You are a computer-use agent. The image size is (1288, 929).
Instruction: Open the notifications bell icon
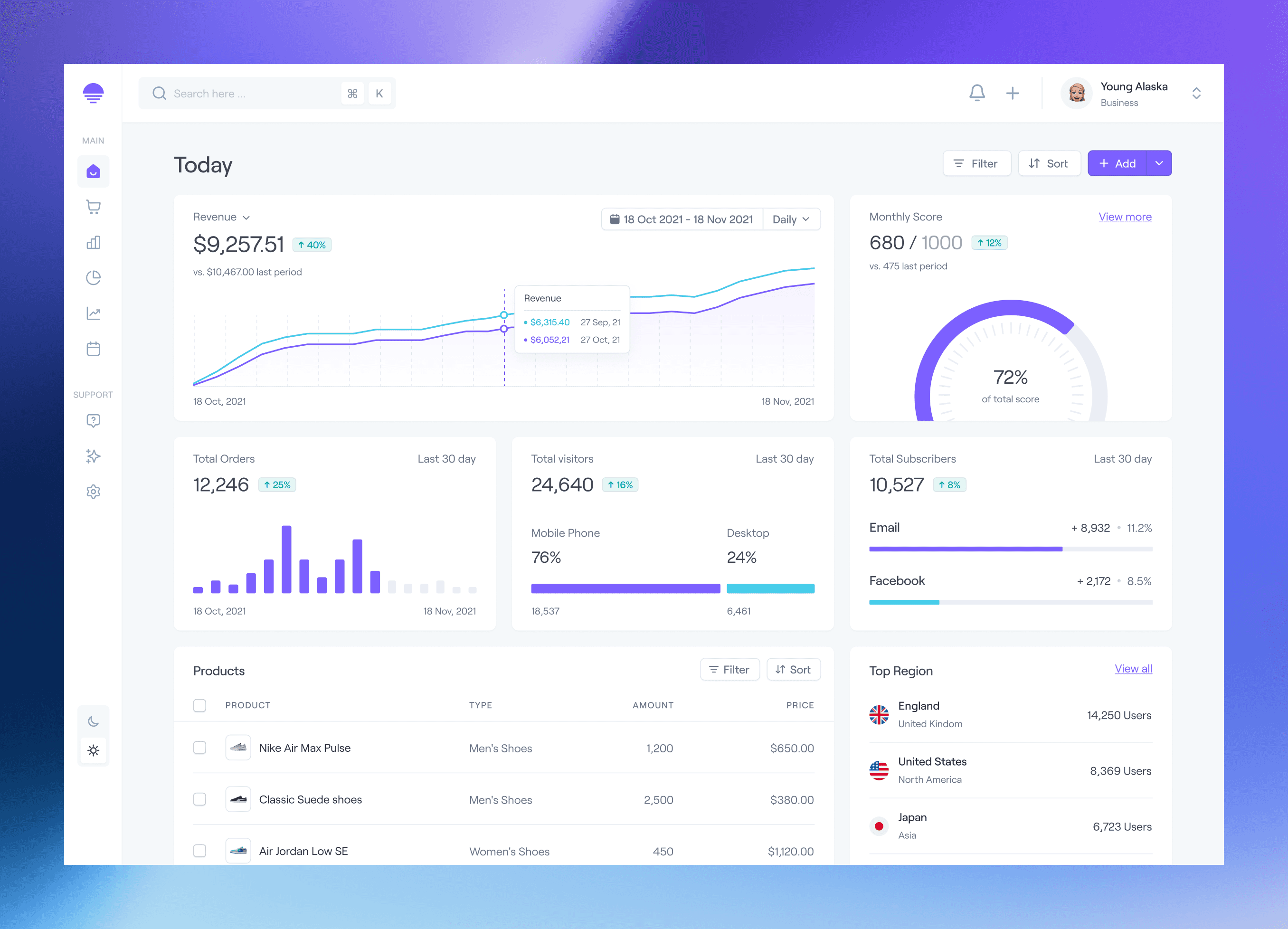point(977,93)
